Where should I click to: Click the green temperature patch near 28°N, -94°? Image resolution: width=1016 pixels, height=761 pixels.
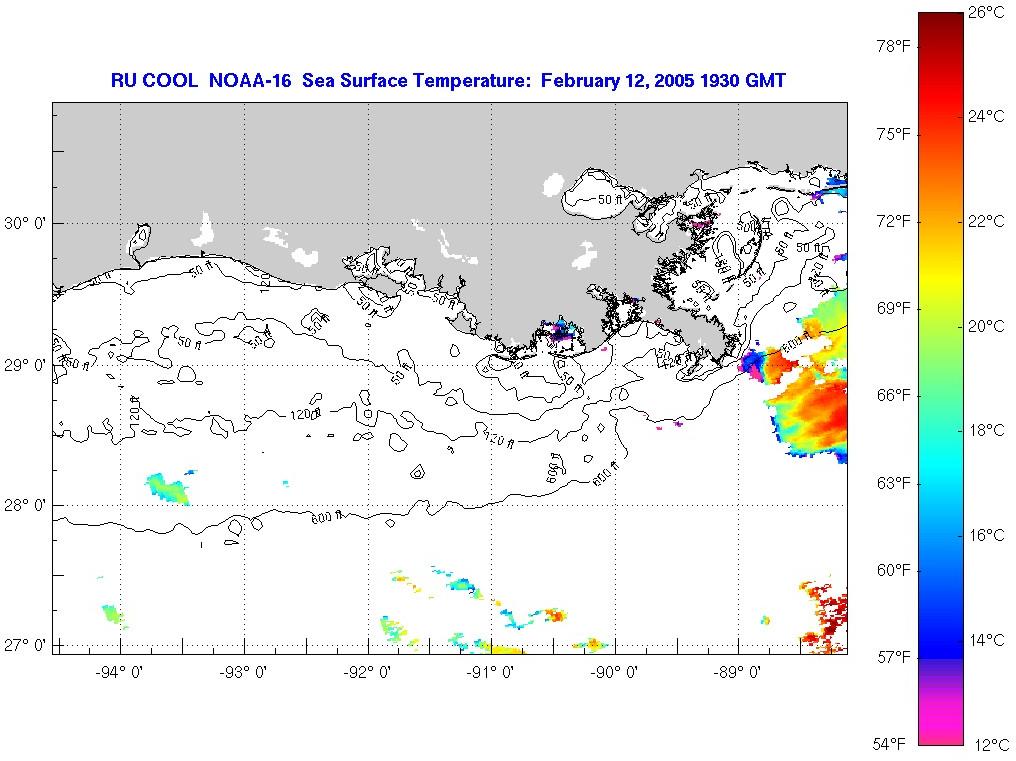[x=168, y=487]
